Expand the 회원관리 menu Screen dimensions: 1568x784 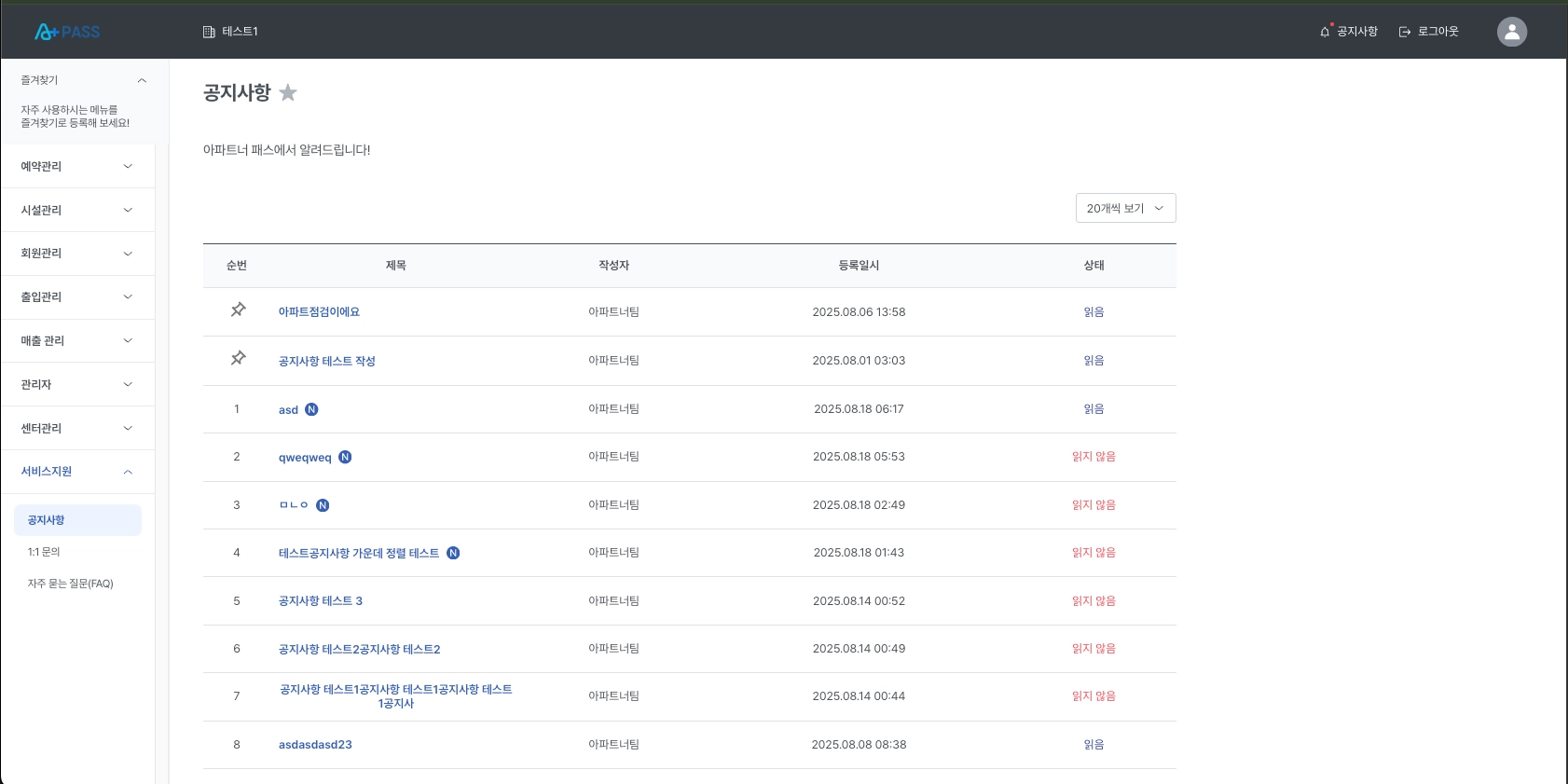[x=77, y=254]
